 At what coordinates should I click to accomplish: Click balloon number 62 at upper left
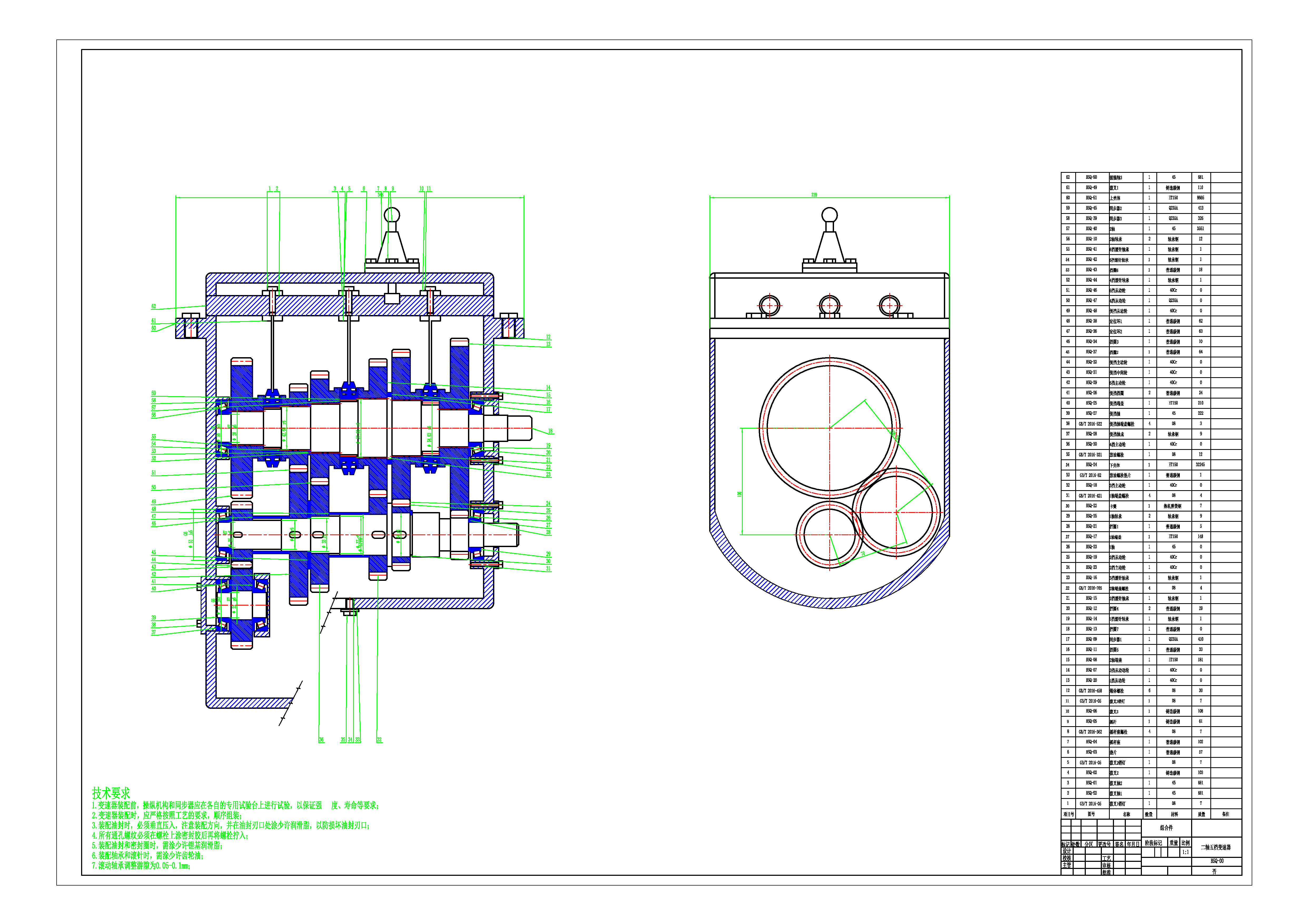[x=154, y=306]
